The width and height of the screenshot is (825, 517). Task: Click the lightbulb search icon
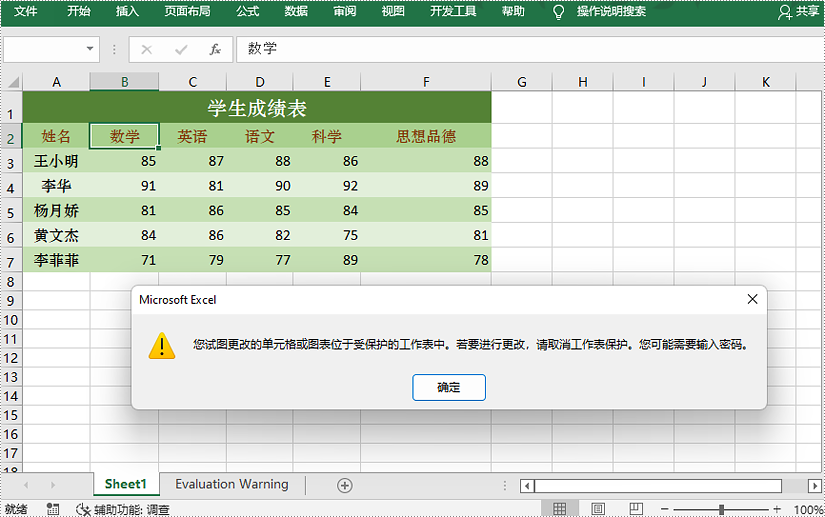[x=559, y=12]
